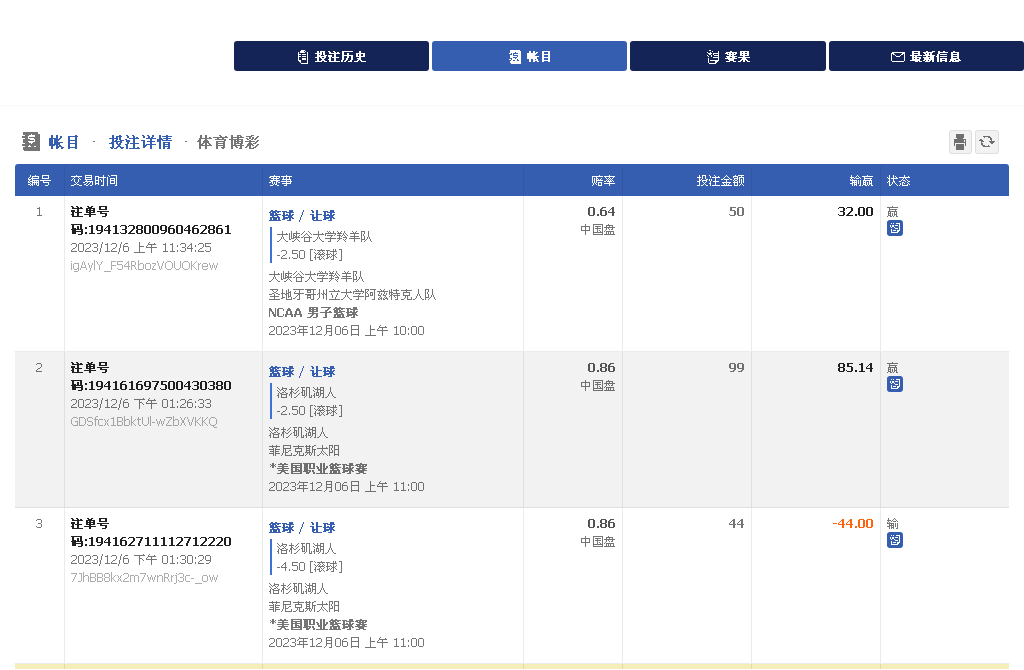Click timestamp 2023/12/6 下午 01:26:33
The image size is (1024, 670).
click(141, 404)
